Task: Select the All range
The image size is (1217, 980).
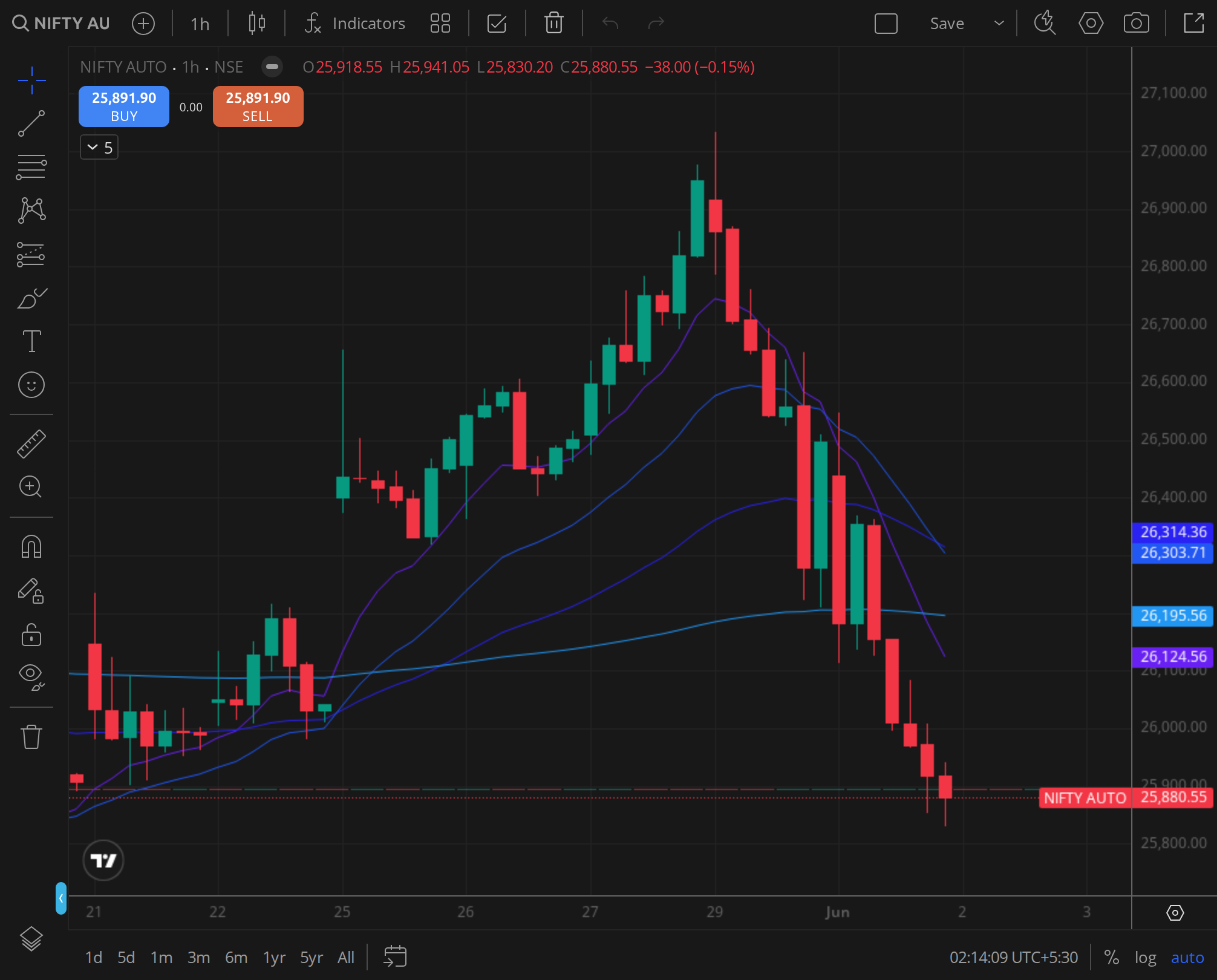Action: point(346,958)
